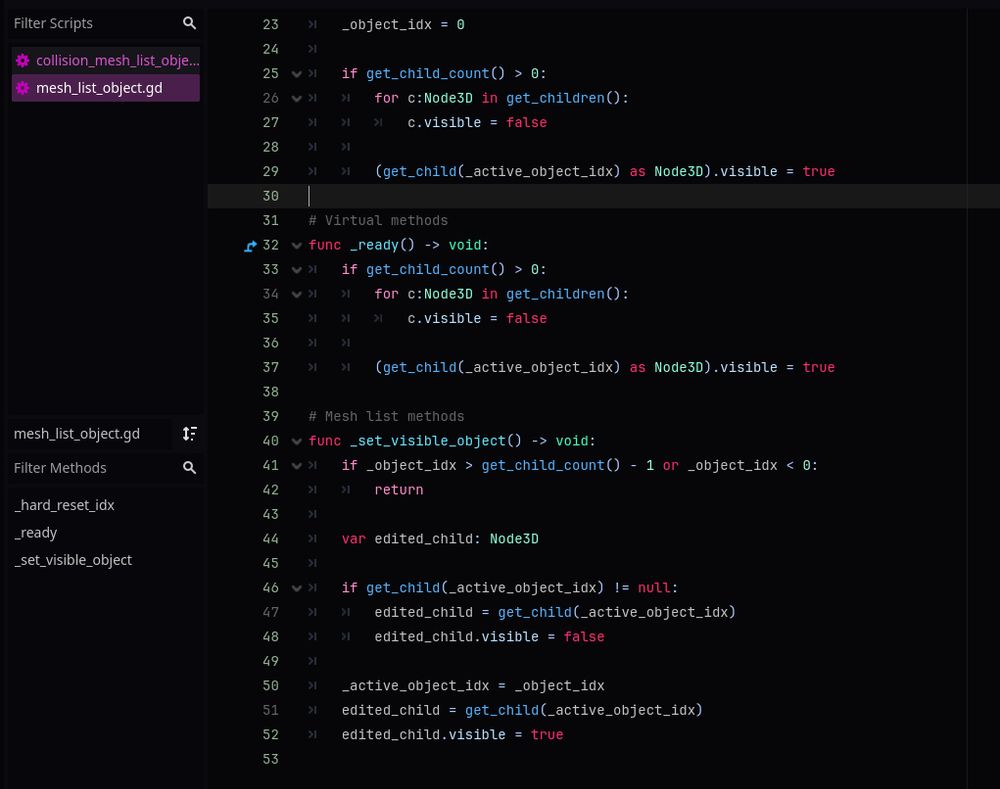Toggle alphabetical sorting of the methods list
Image resolution: width=1000 pixels, height=789 pixels.
[189, 434]
